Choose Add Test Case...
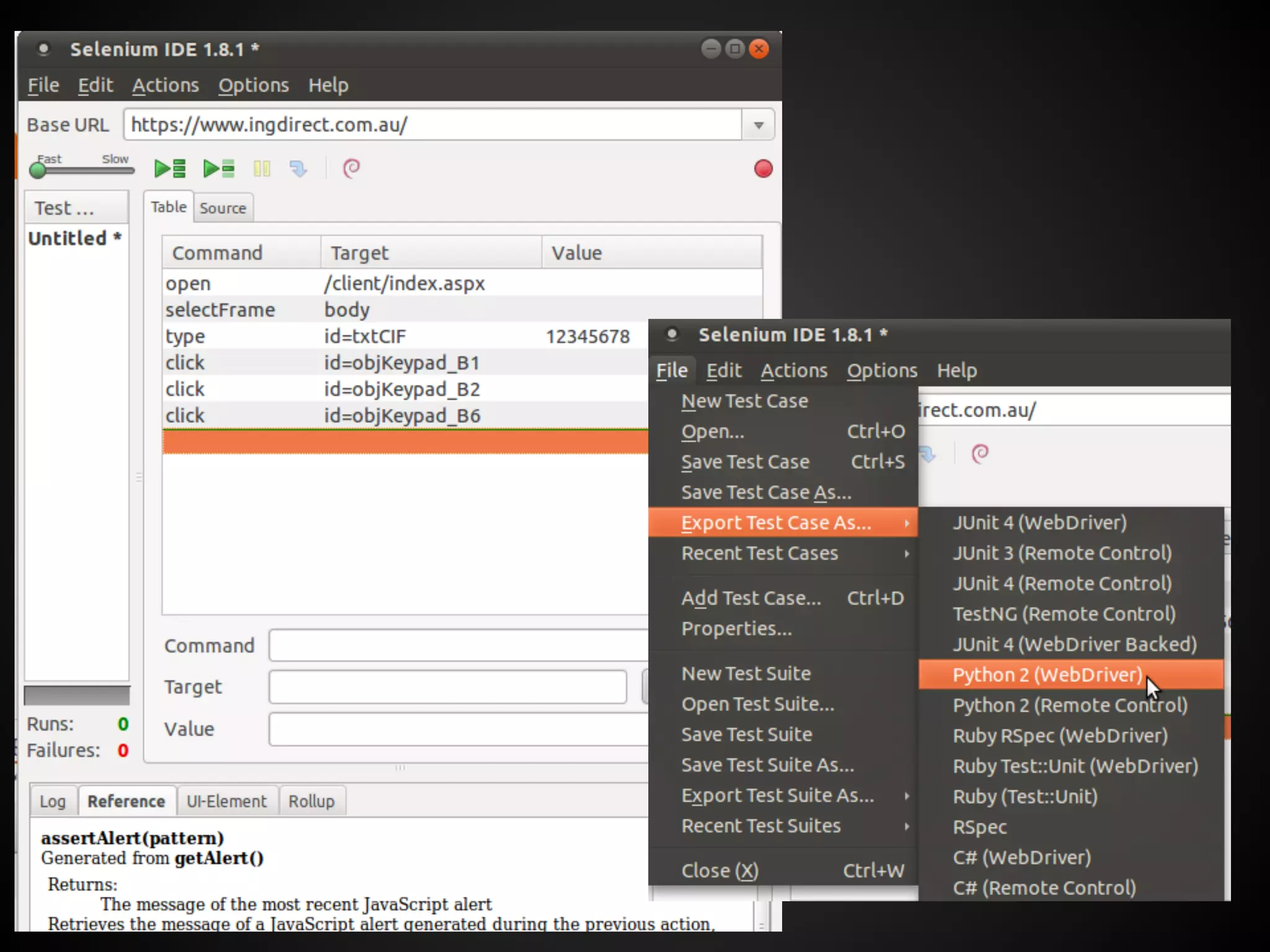Image resolution: width=1270 pixels, height=952 pixels. pos(783,598)
